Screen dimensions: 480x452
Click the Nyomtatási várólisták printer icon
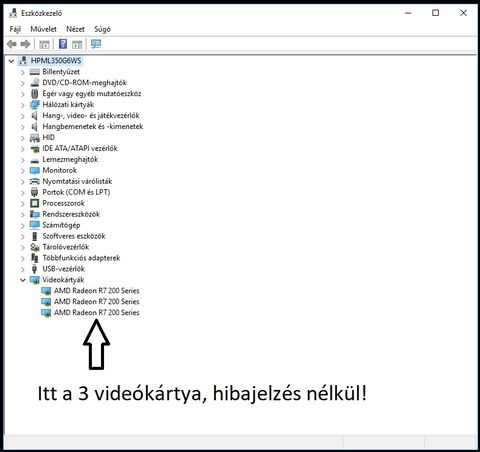[x=35, y=181]
